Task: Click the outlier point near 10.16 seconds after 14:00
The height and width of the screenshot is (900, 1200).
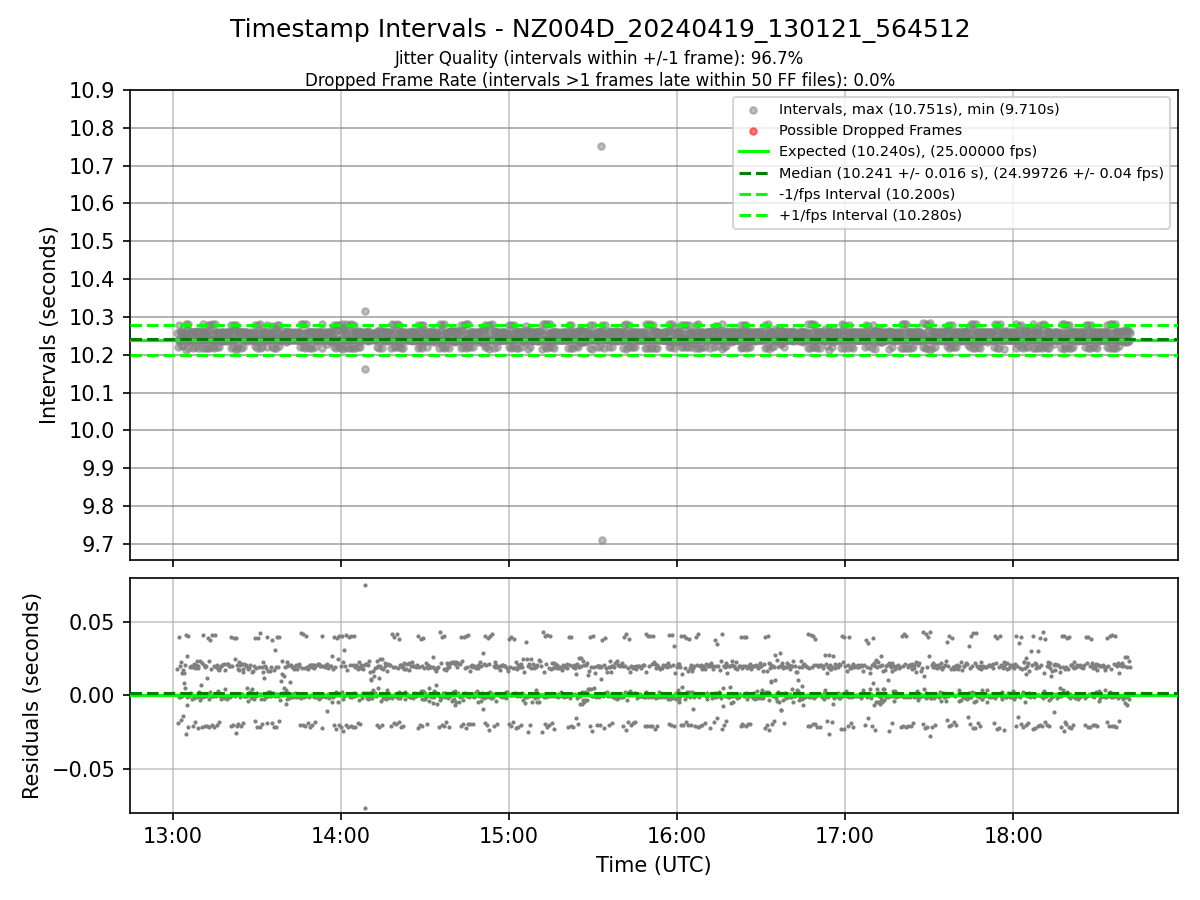Action: (365, 369)
